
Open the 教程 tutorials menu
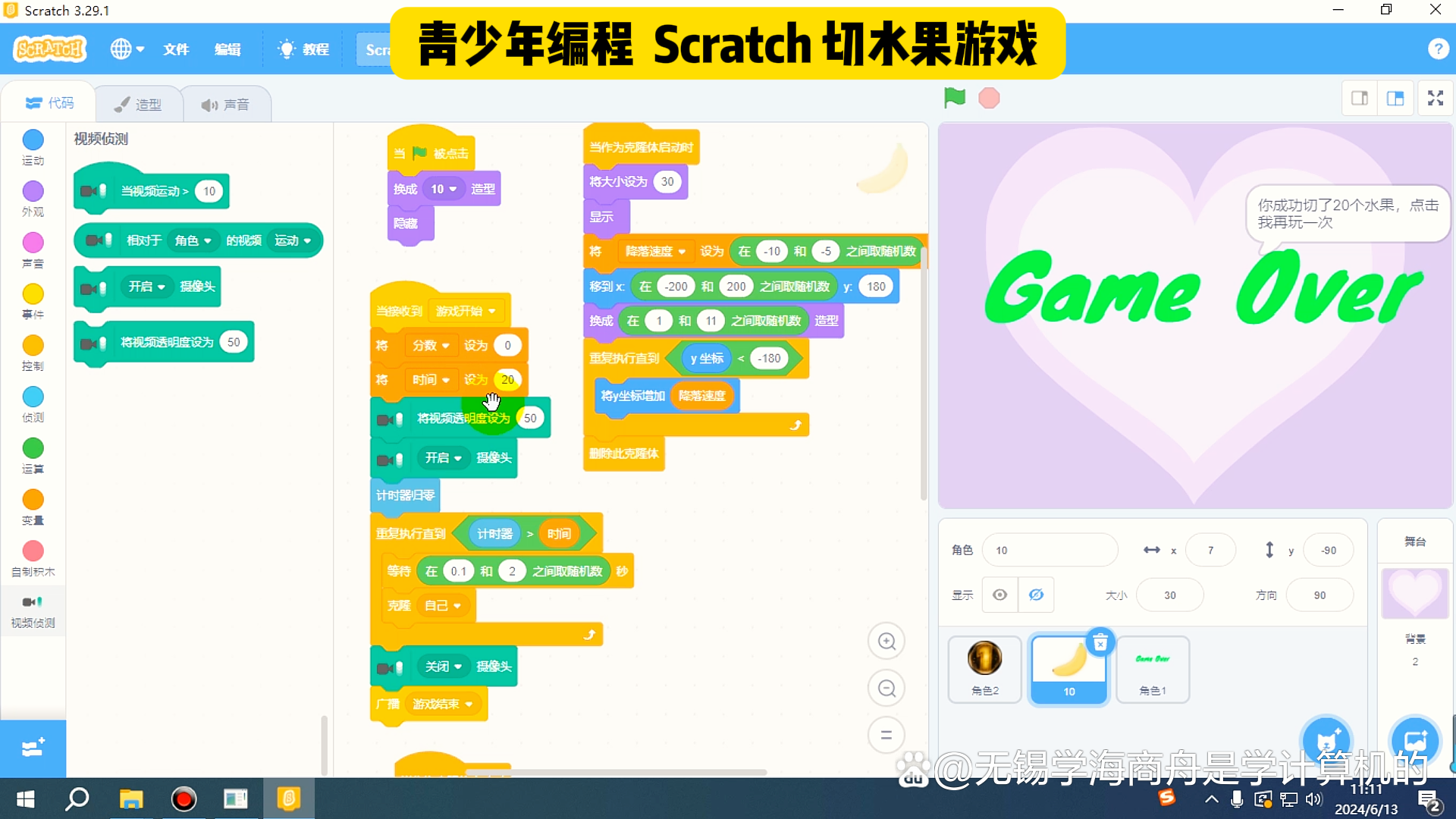click(x=303, y=49)
